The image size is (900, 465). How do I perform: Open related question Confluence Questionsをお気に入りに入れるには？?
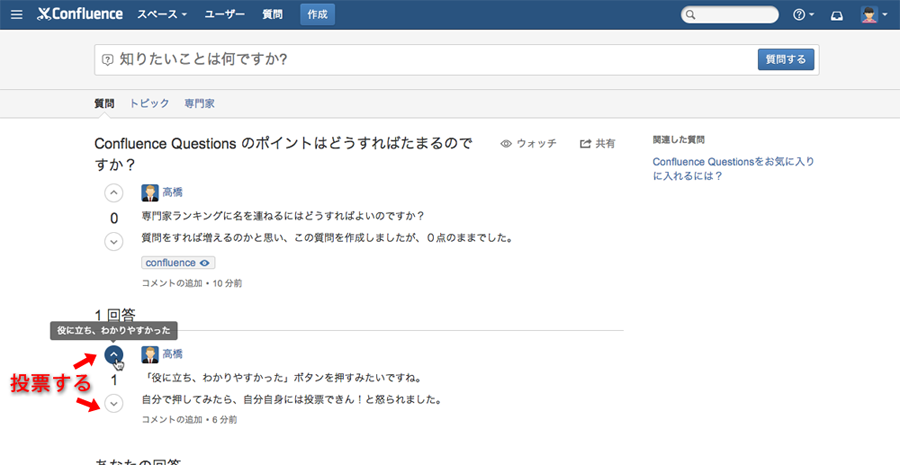coord(734,169)
